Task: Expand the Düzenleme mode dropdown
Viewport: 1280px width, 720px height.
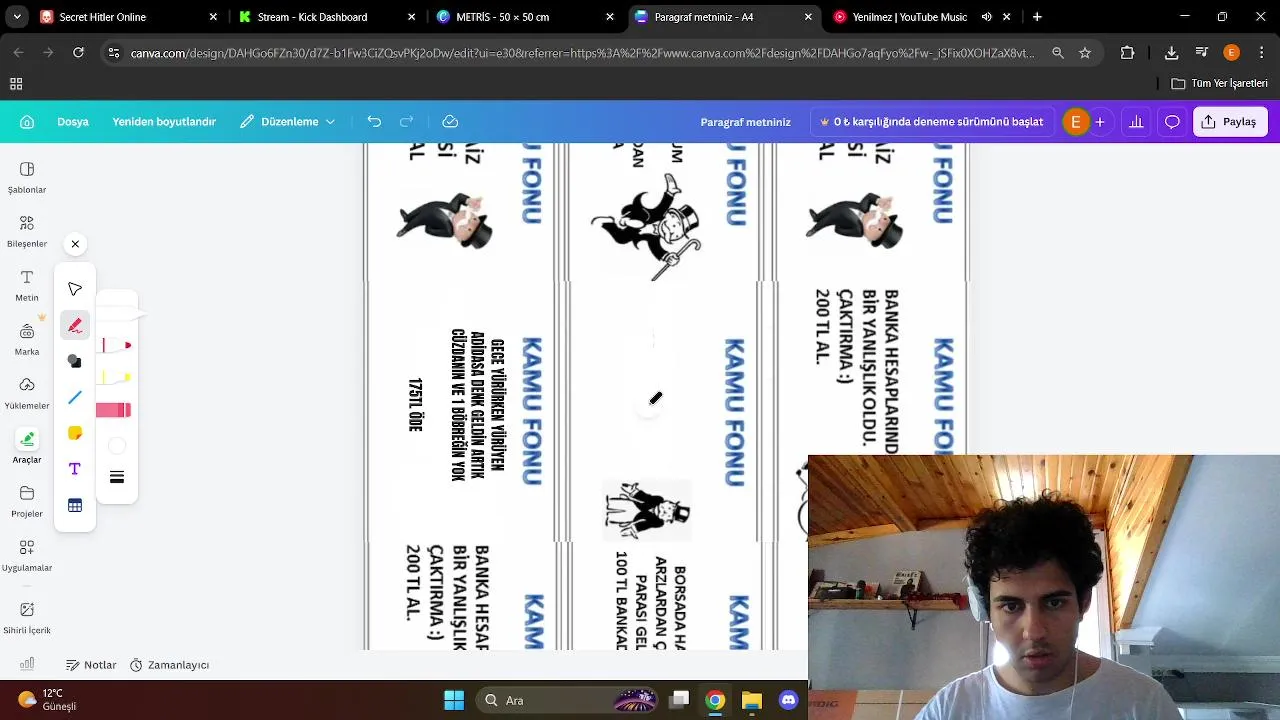Action: point(287,122)
